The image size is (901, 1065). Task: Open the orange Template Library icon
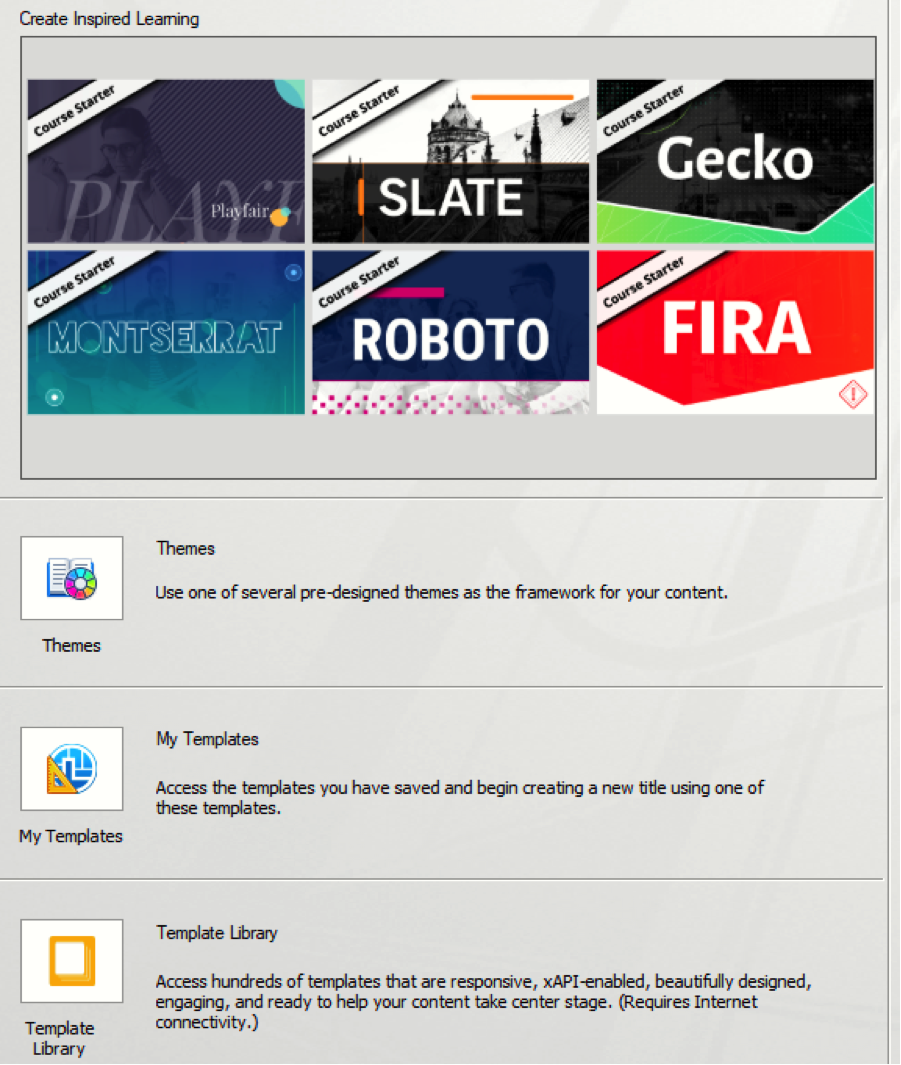(x=72, y=961)
